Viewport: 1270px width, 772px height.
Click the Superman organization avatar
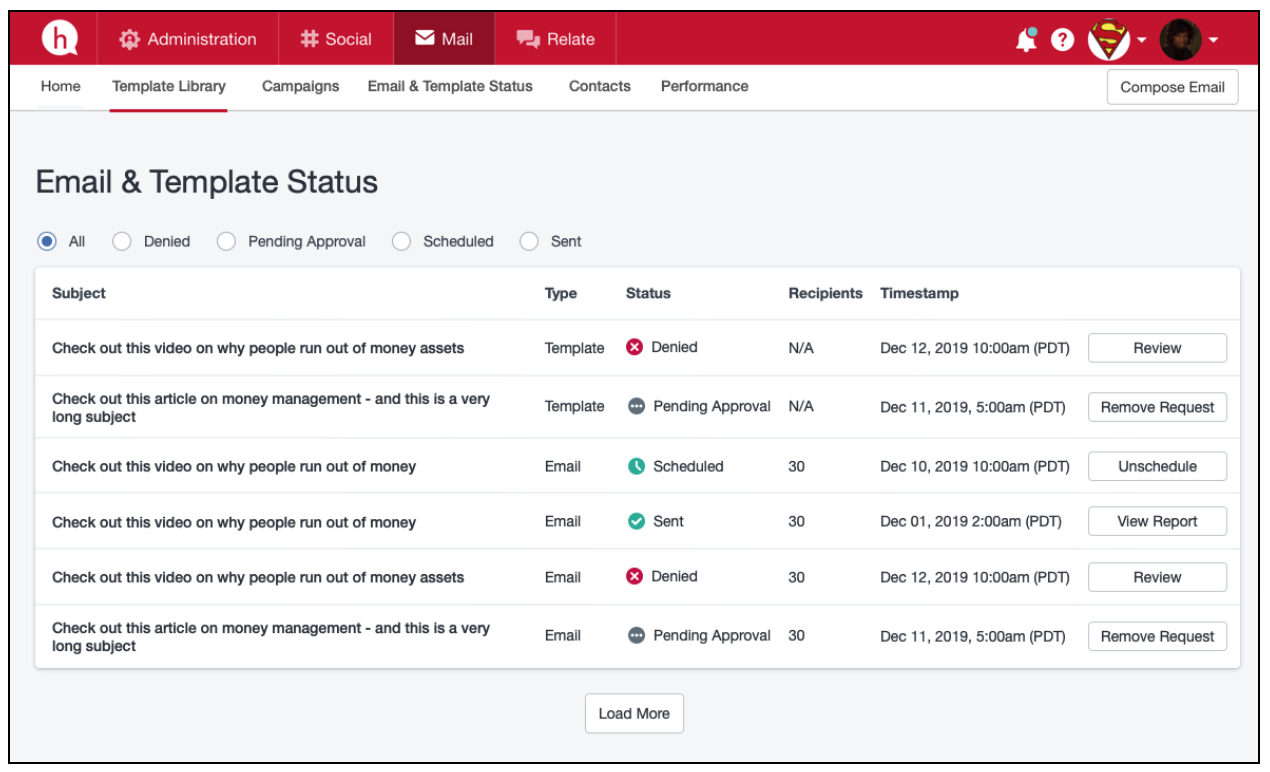pos(1108,40)
